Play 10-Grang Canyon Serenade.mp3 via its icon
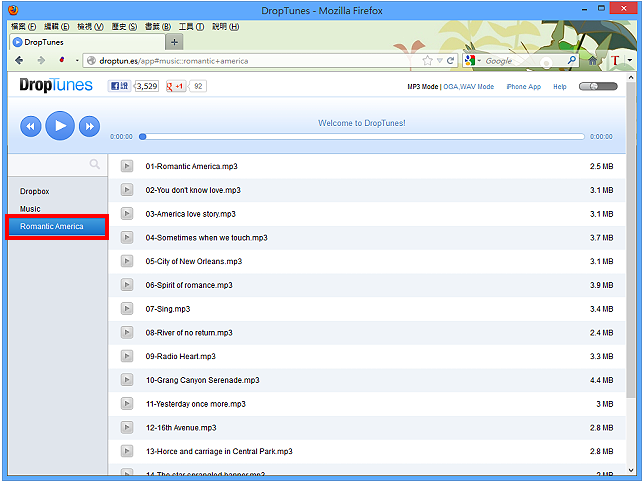 (x=127, y=380)
